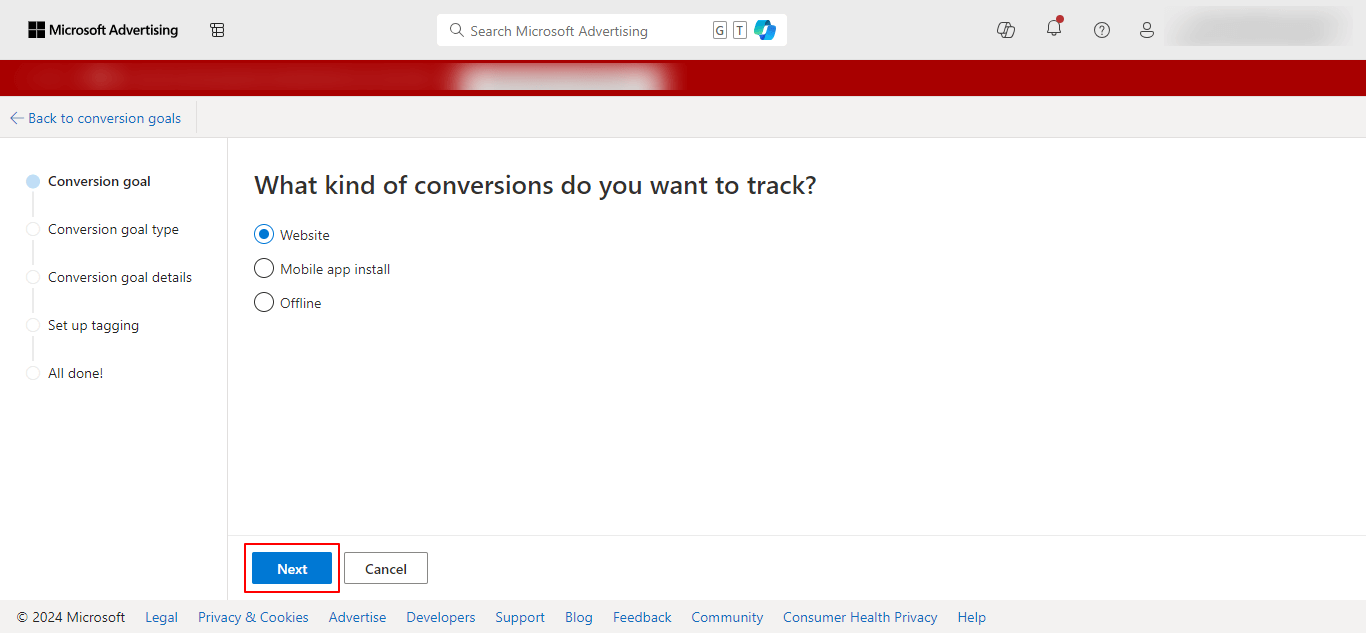Open the Consumer Health Privacy link

pos(860,617)
